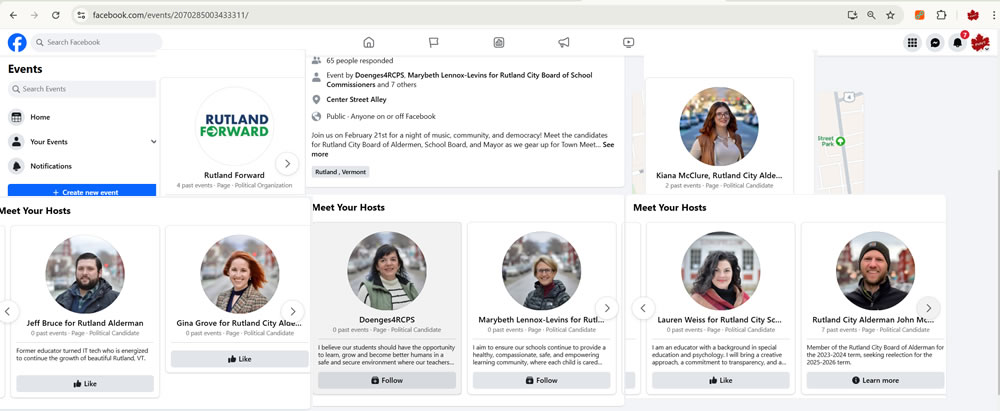Go to next host beside Gina Grove
Image resolution: width=1000 pixels, height=411 pixels.
(x=293, y=311)
